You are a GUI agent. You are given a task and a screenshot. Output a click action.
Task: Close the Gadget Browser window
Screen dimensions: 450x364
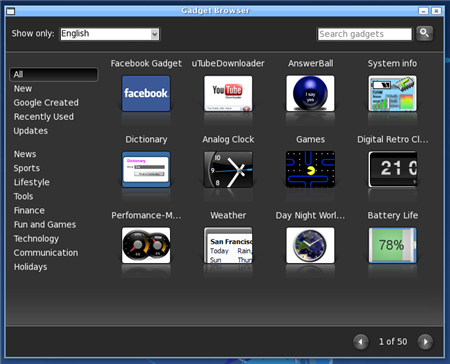436,11
